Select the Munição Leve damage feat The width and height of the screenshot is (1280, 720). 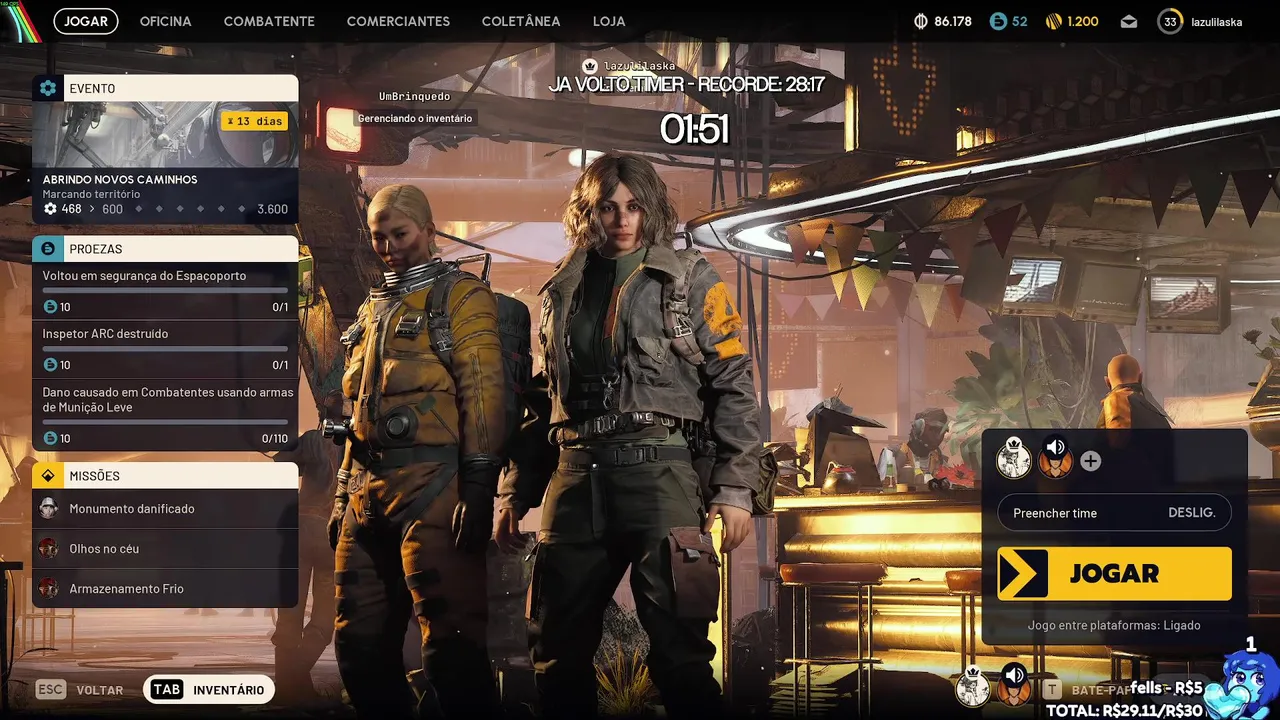(x=165, y=414)
